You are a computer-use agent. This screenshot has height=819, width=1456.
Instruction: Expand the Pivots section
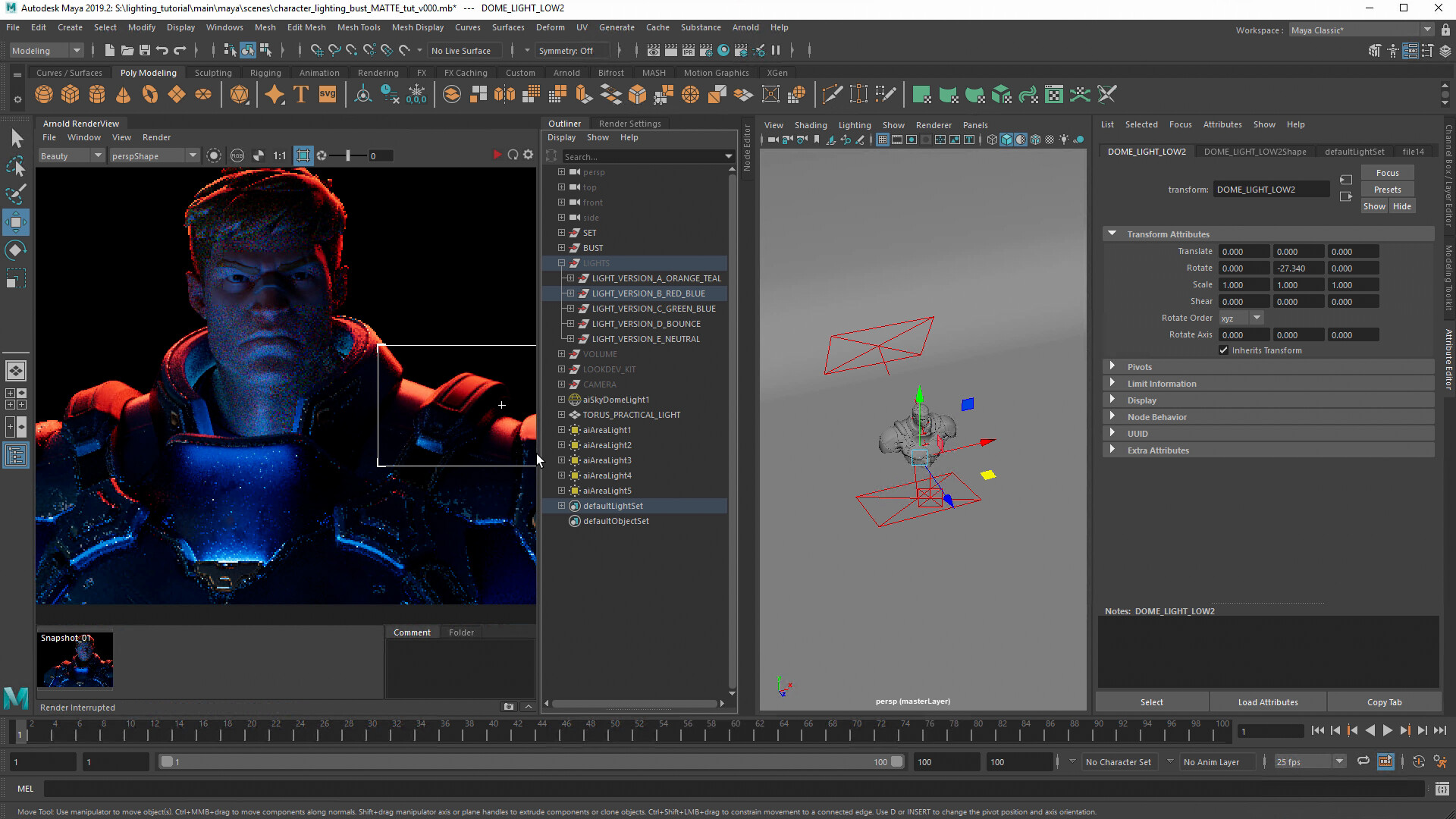coord(1112,366)
